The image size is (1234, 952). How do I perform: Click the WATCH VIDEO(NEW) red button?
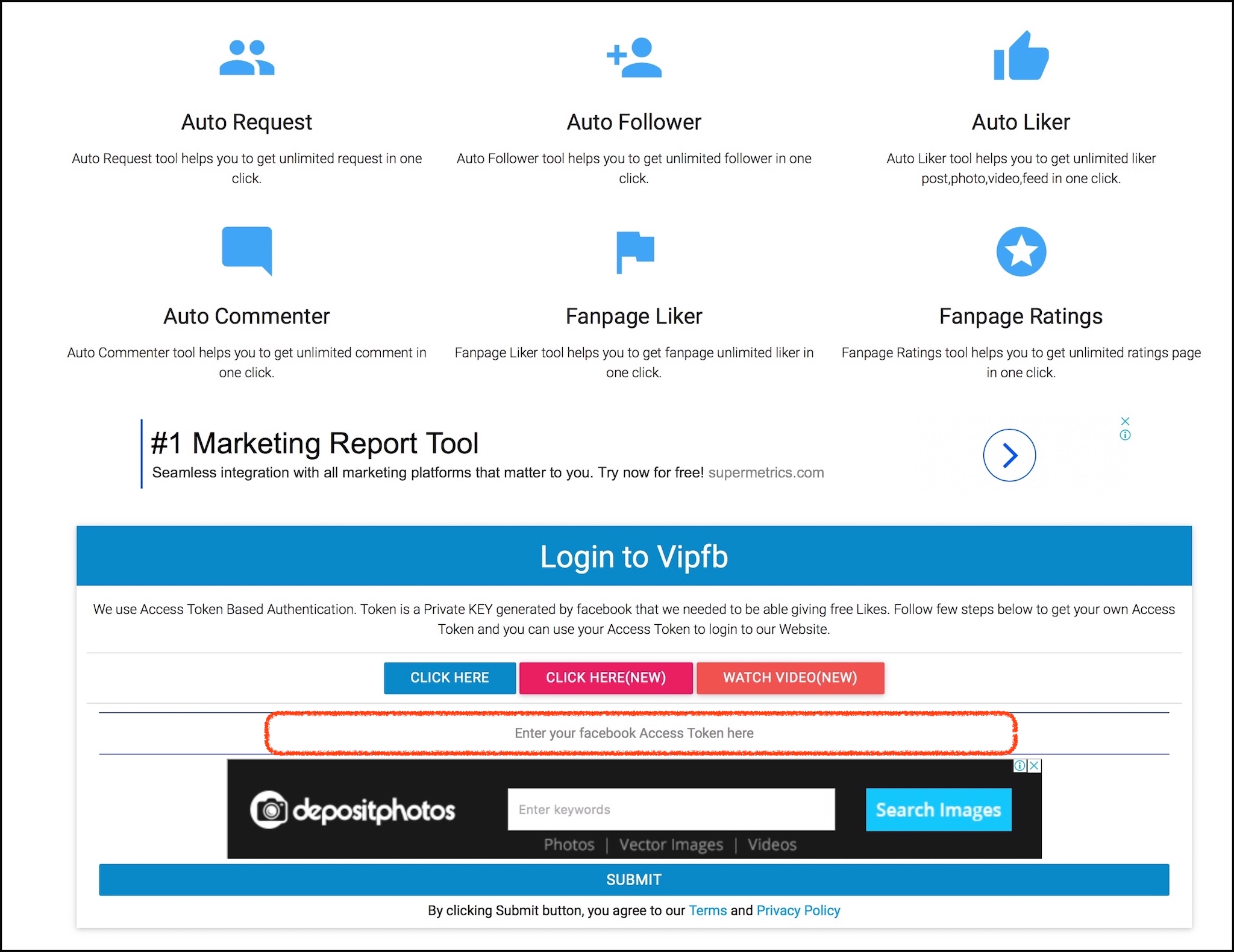790,677
